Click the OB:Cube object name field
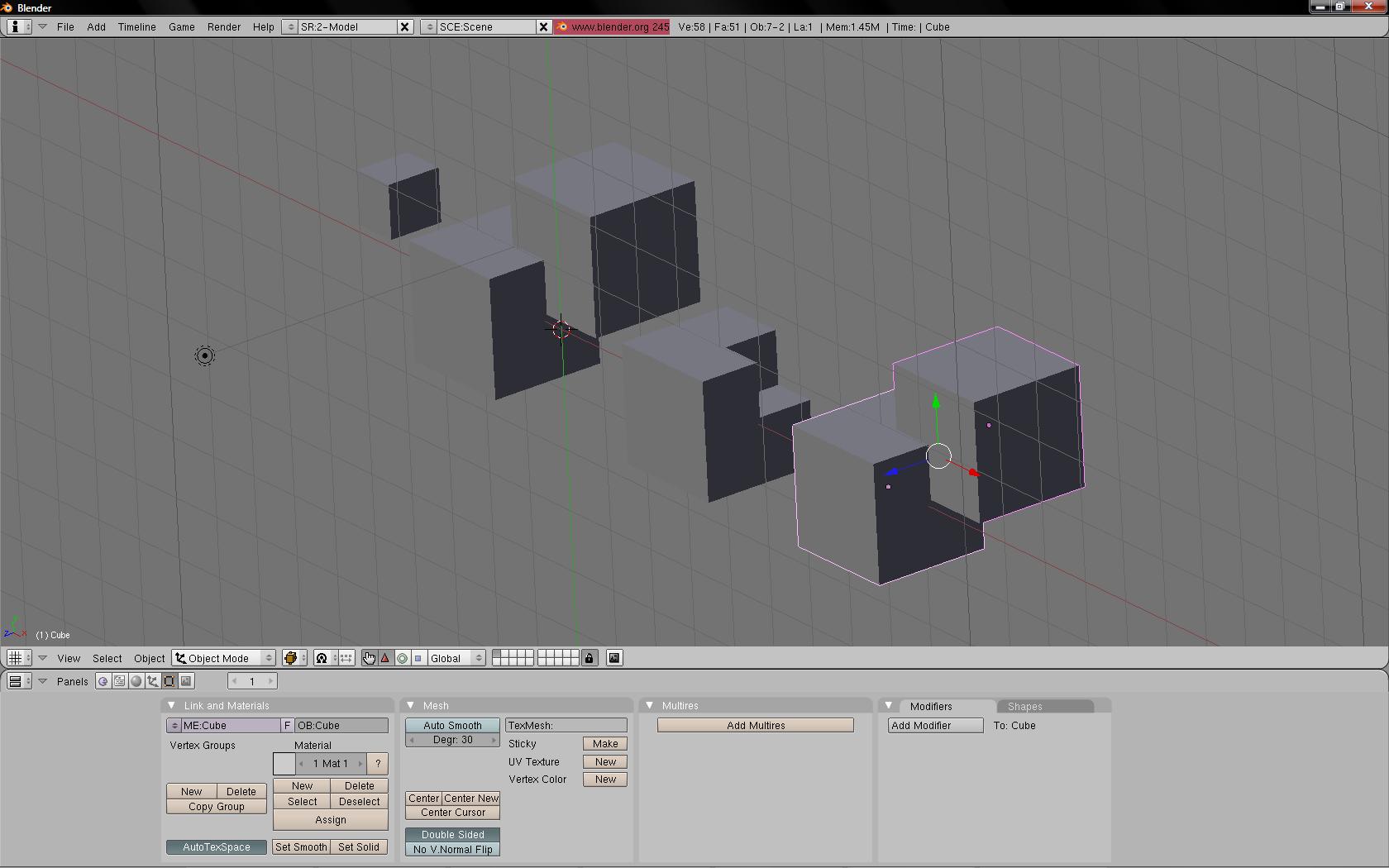The image size is (1389, 868). coord(341,725)
